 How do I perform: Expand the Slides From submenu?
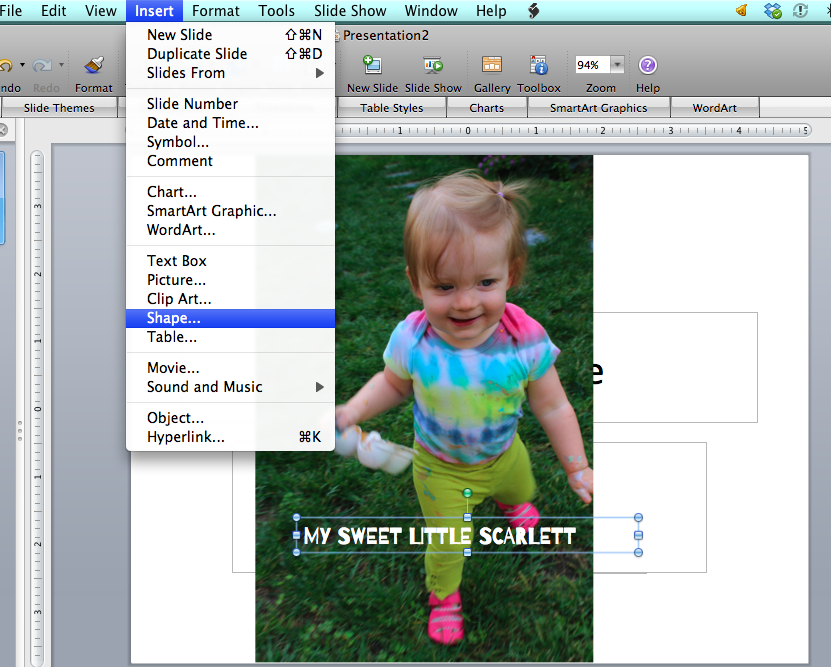pyautogui.click(x=320, y=73)
